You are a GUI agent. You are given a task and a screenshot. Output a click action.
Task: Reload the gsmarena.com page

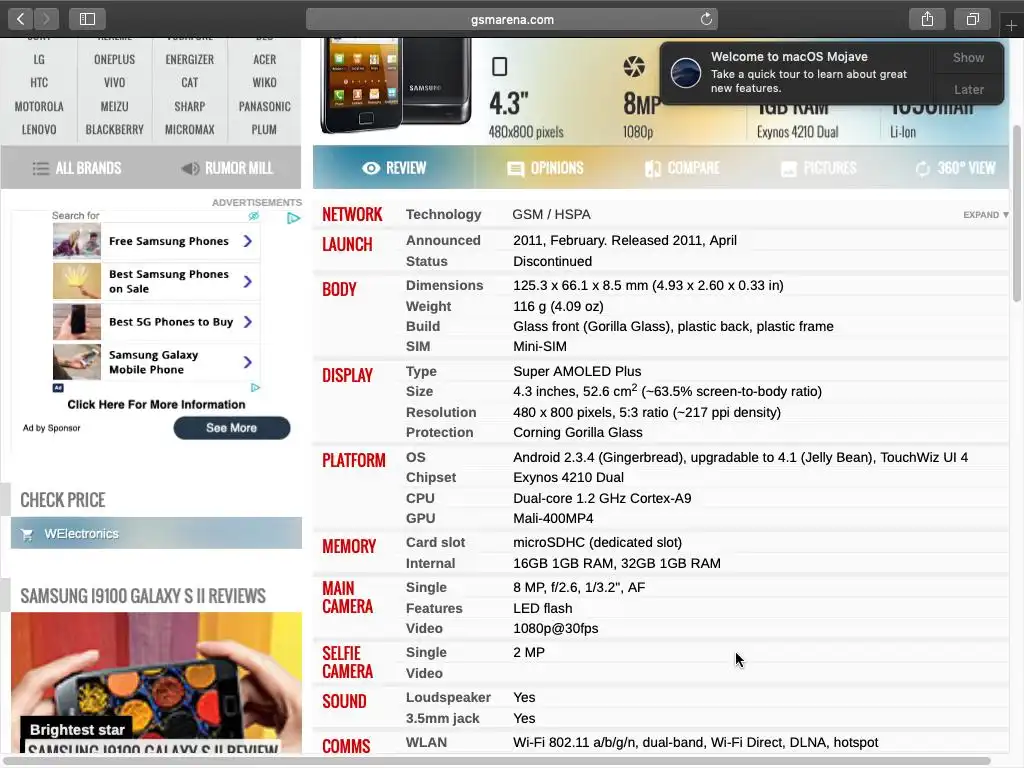pyautogui.click(x=706, y=19)
